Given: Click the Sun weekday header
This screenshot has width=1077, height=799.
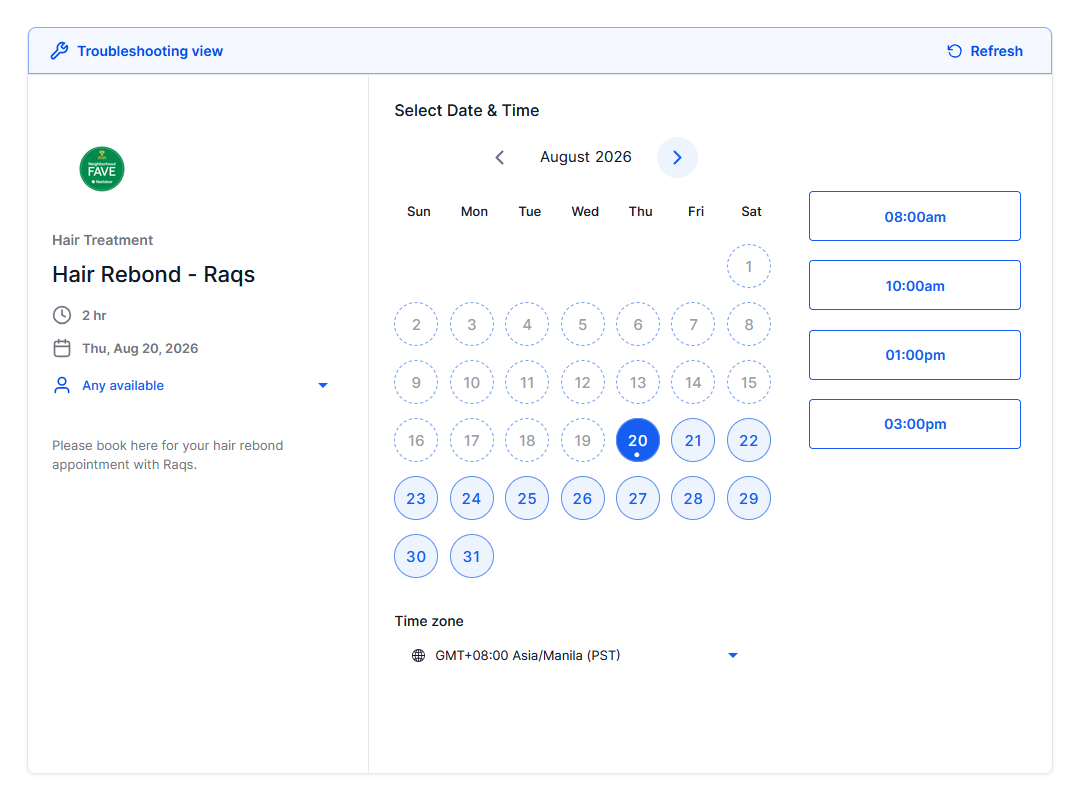Looking at the screenshot, I should (x=418, y=212).
